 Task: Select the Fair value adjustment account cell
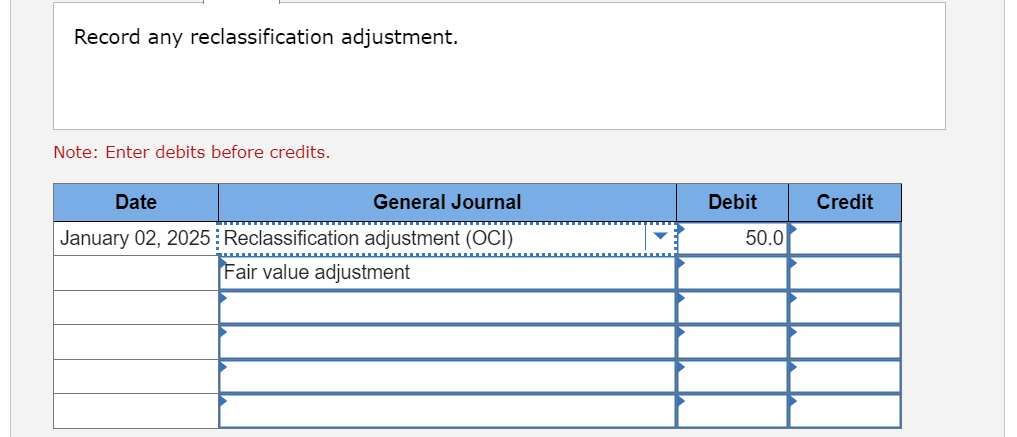(447, 272)
